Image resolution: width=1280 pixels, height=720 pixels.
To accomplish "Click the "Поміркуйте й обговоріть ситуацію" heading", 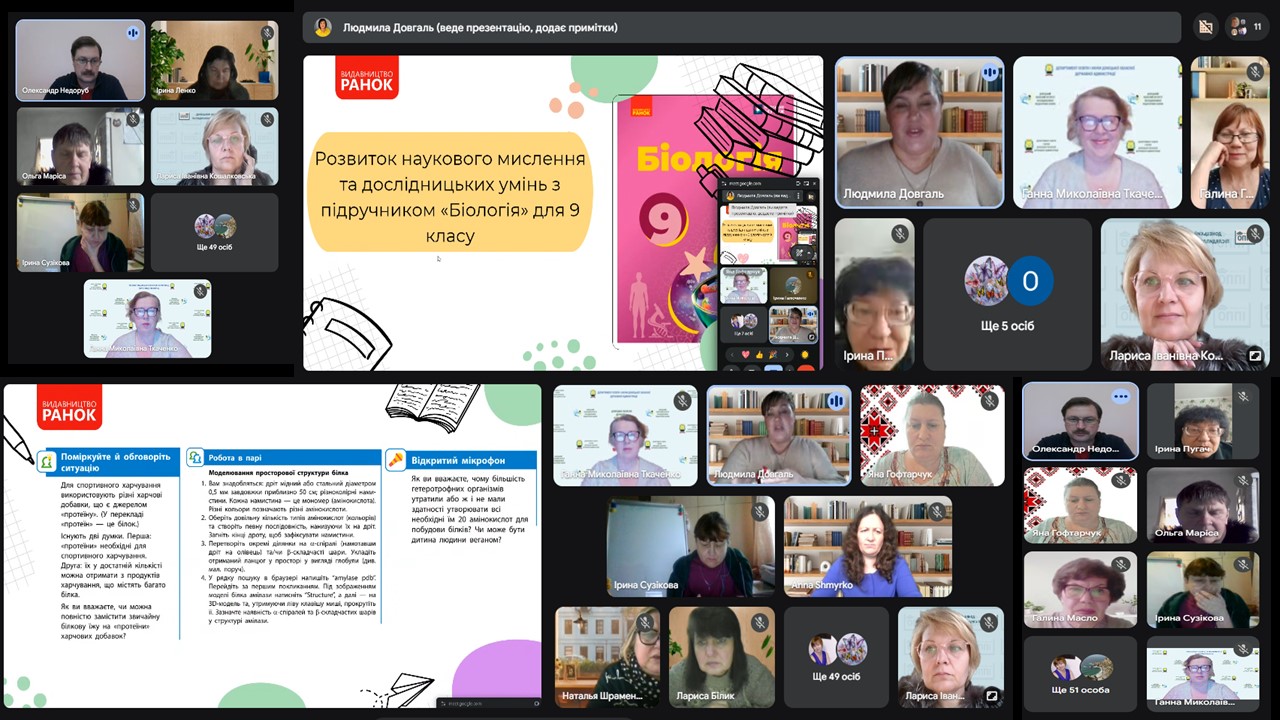I will point(115,461).
